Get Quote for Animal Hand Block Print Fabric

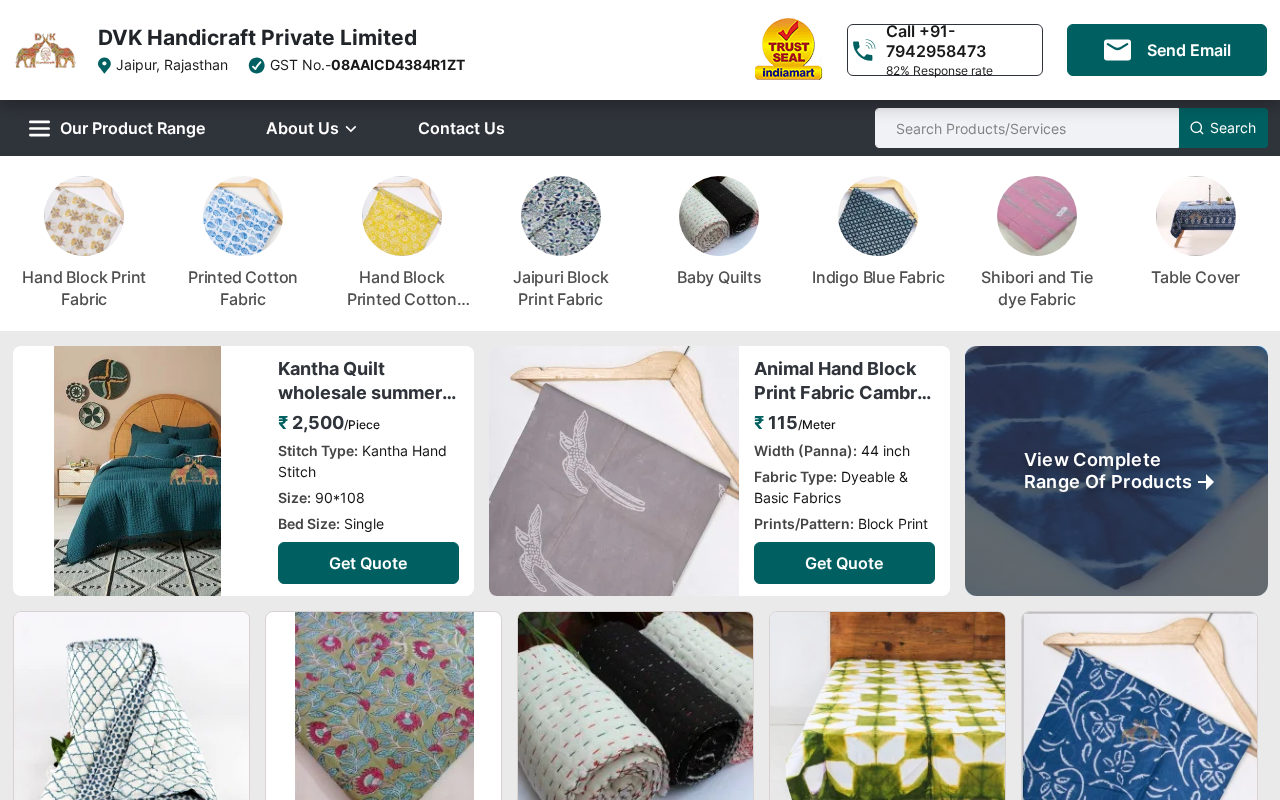pos(844,563)
